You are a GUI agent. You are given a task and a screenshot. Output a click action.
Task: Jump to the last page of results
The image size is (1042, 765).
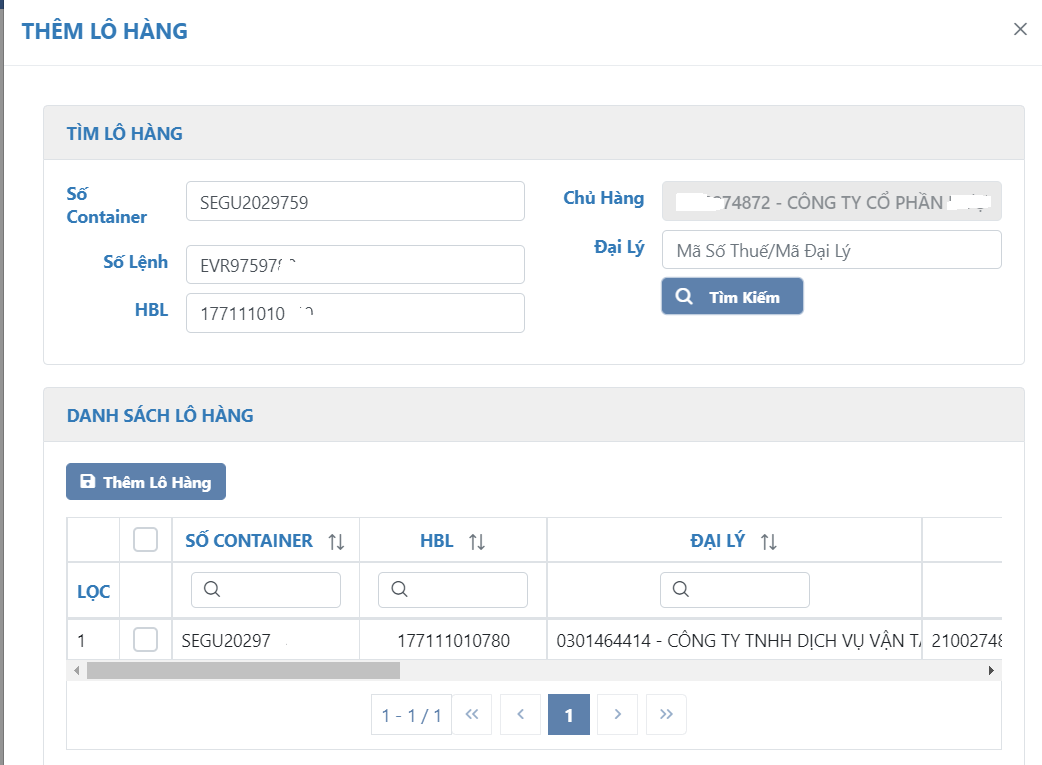point(666,714)
